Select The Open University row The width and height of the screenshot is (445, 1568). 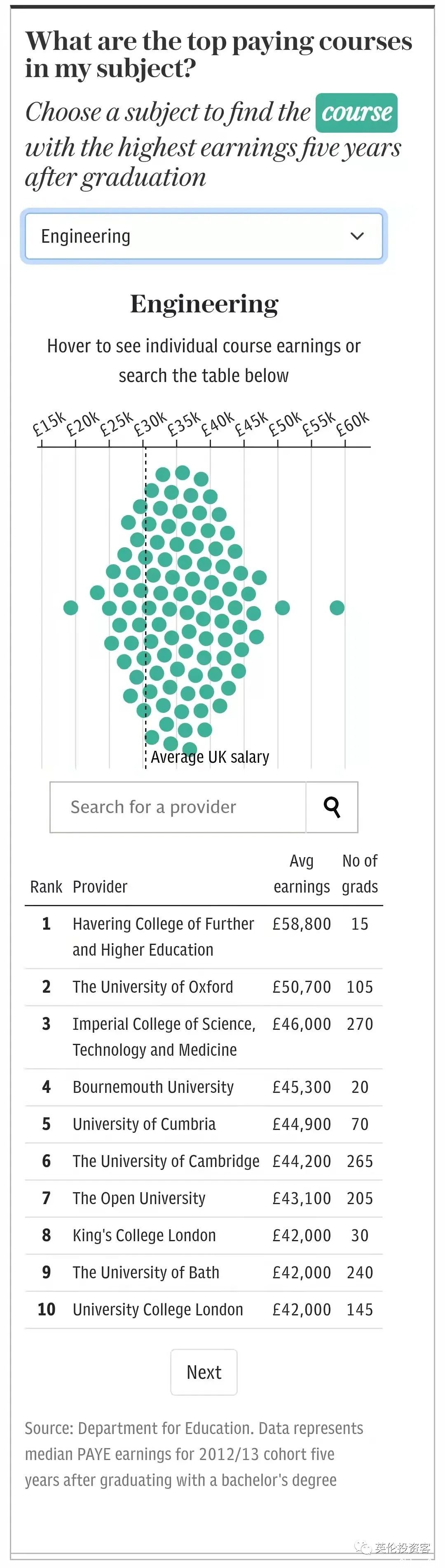click(139, 1198)
